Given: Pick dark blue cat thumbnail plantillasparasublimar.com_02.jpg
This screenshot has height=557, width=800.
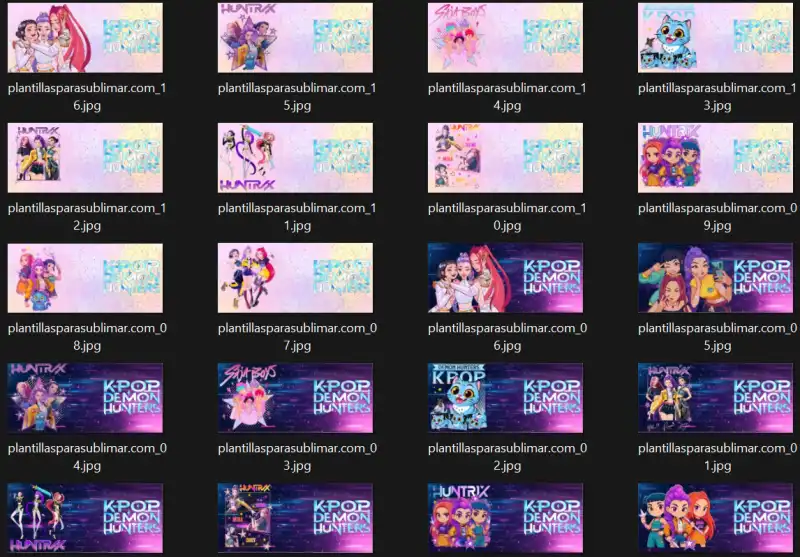Looking at the screenshot, I should coord(505,398).
